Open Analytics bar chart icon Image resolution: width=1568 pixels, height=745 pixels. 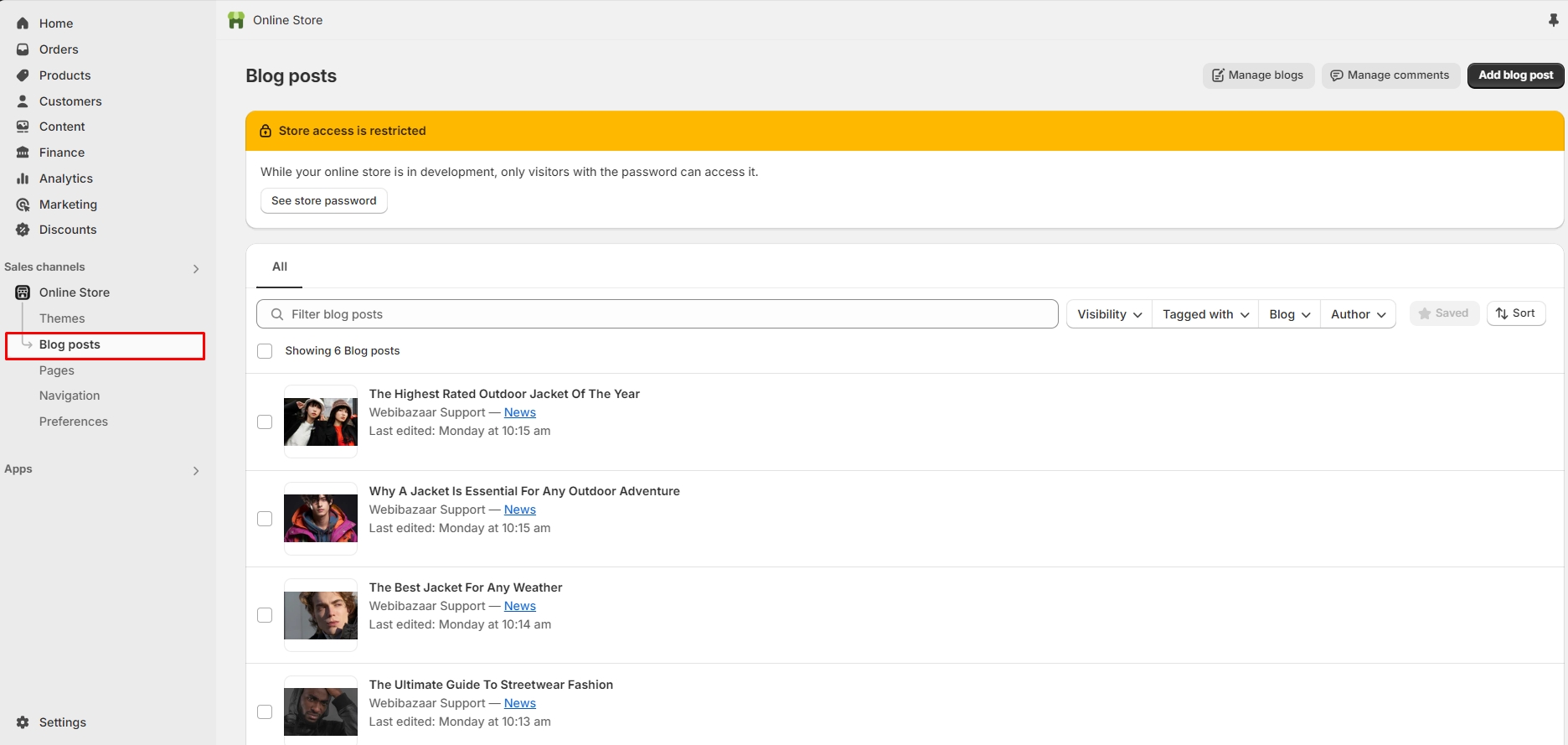pos(23,178)
